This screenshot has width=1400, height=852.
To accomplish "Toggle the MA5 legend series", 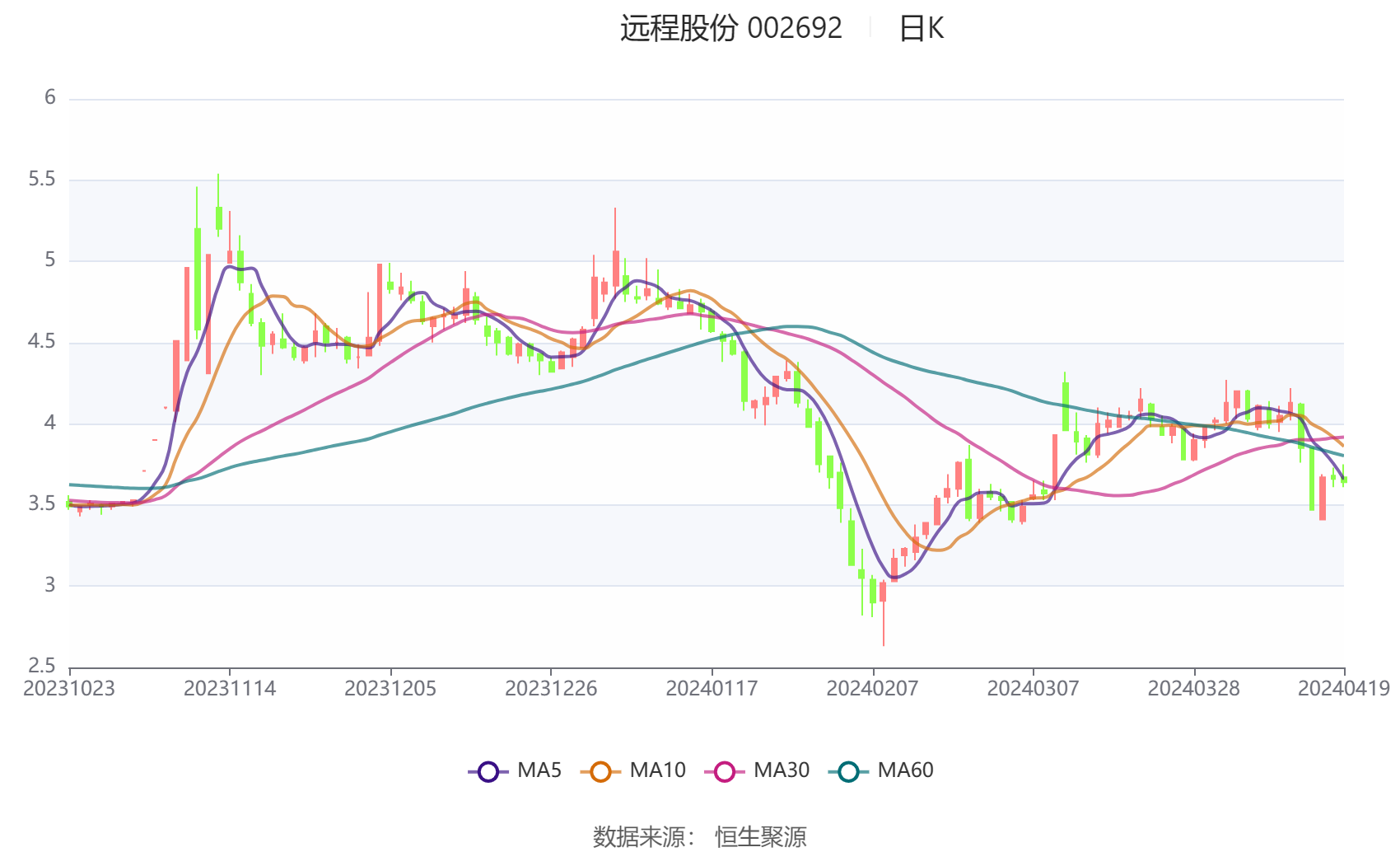I will (515, 771).
